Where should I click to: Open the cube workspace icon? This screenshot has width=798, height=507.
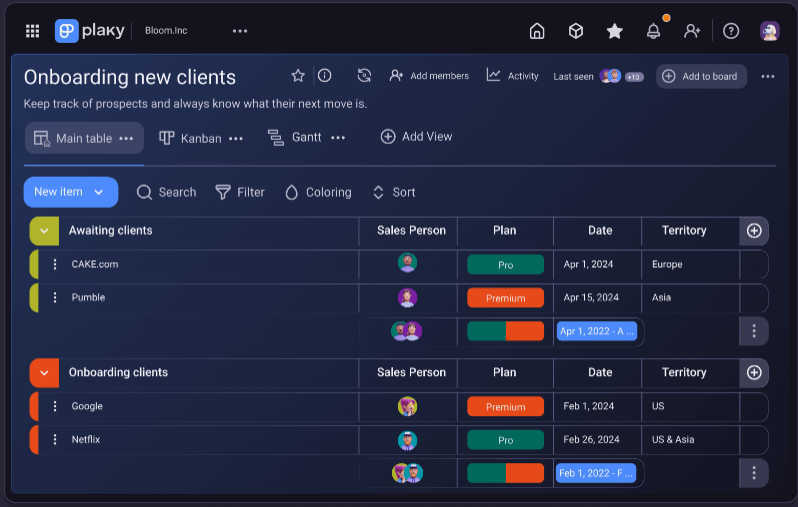pos(576,31)
